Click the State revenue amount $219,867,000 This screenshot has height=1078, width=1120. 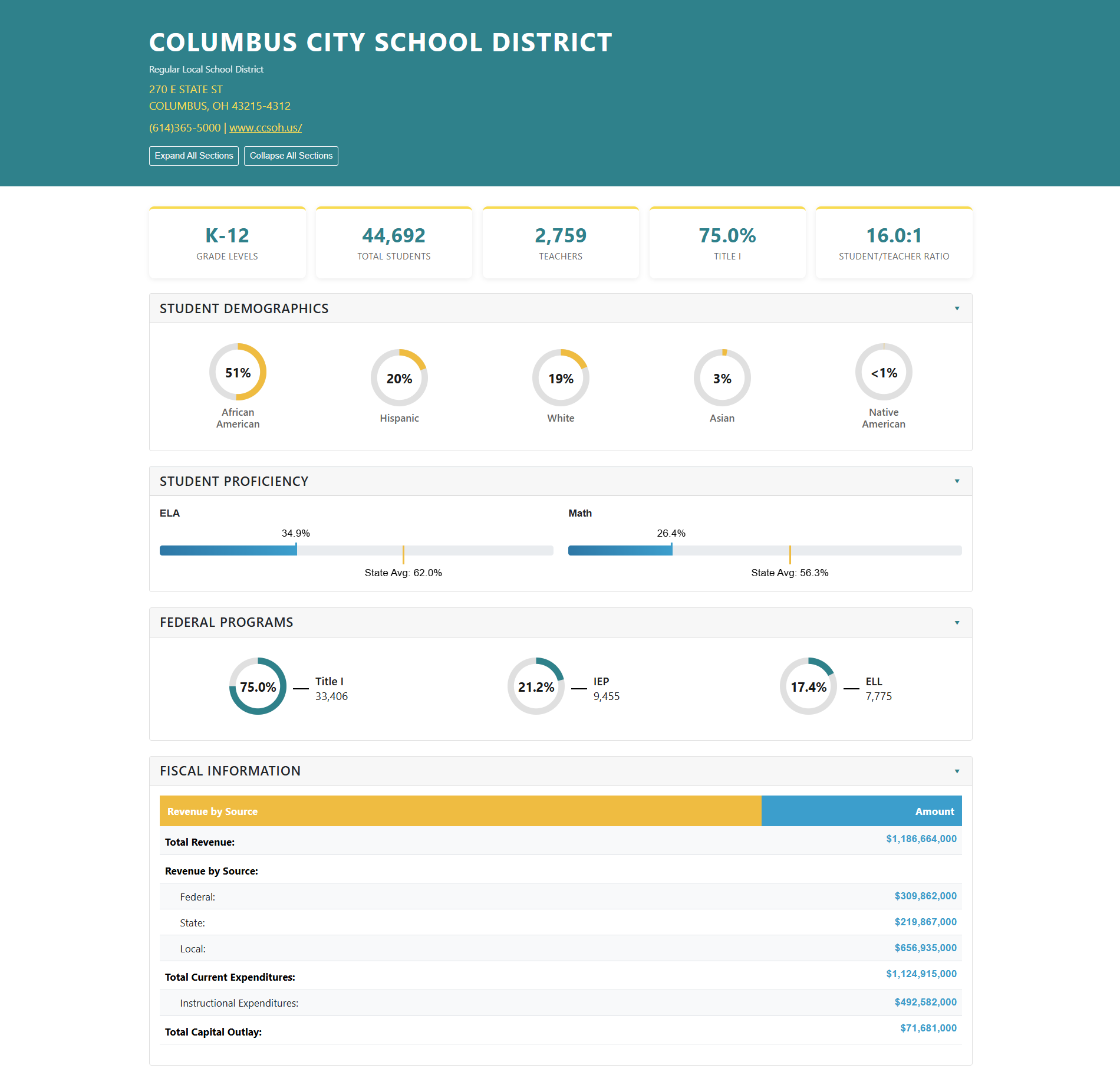tap(925, 922)
